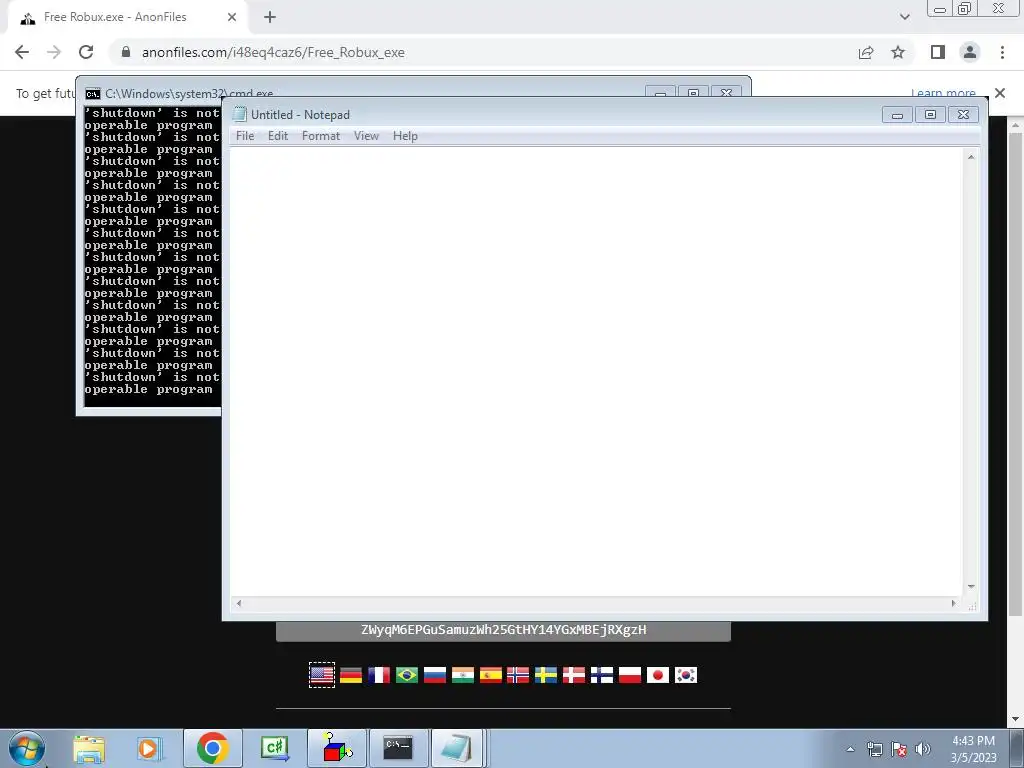Close the Notepad window
The height and width of the screenshot is (768, 1024).
point(963,115)
